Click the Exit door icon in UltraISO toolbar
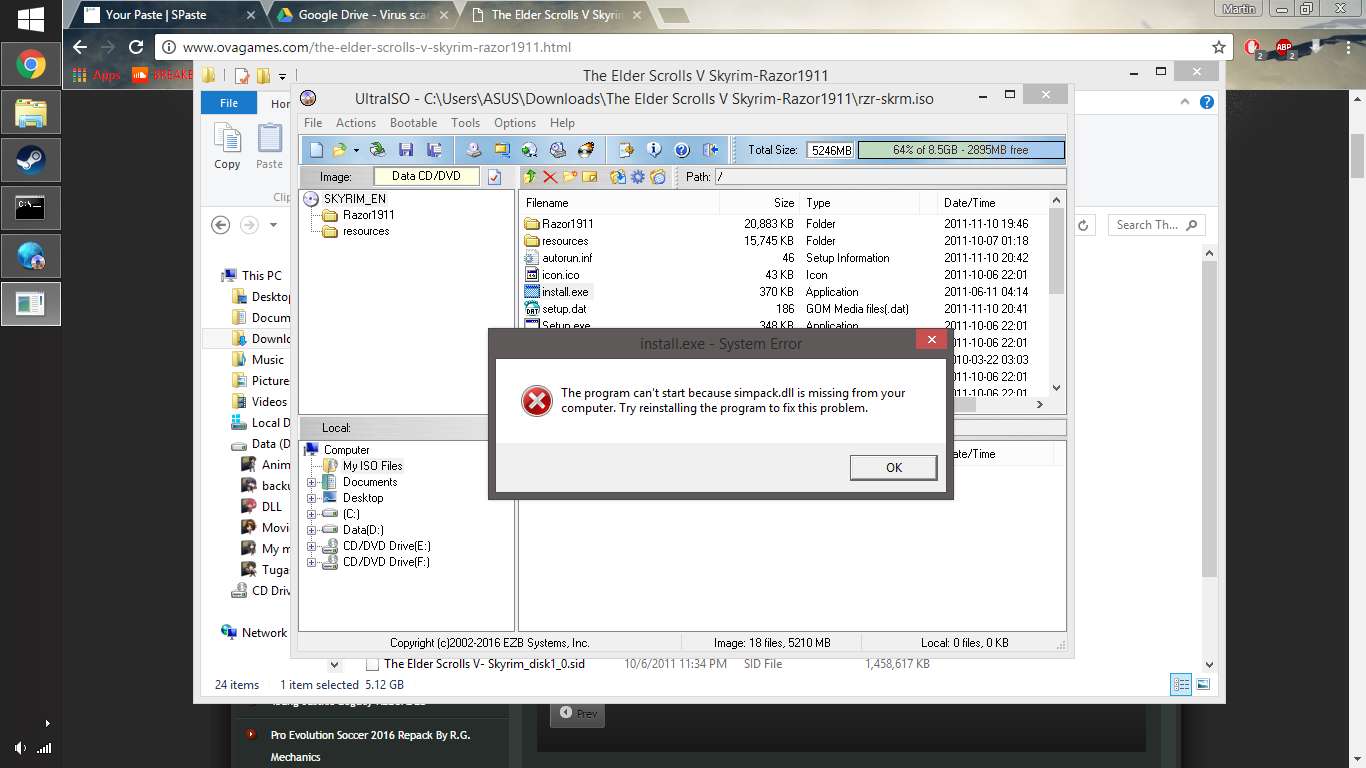Screen dimensions: 1366x768 coord(711,150)
